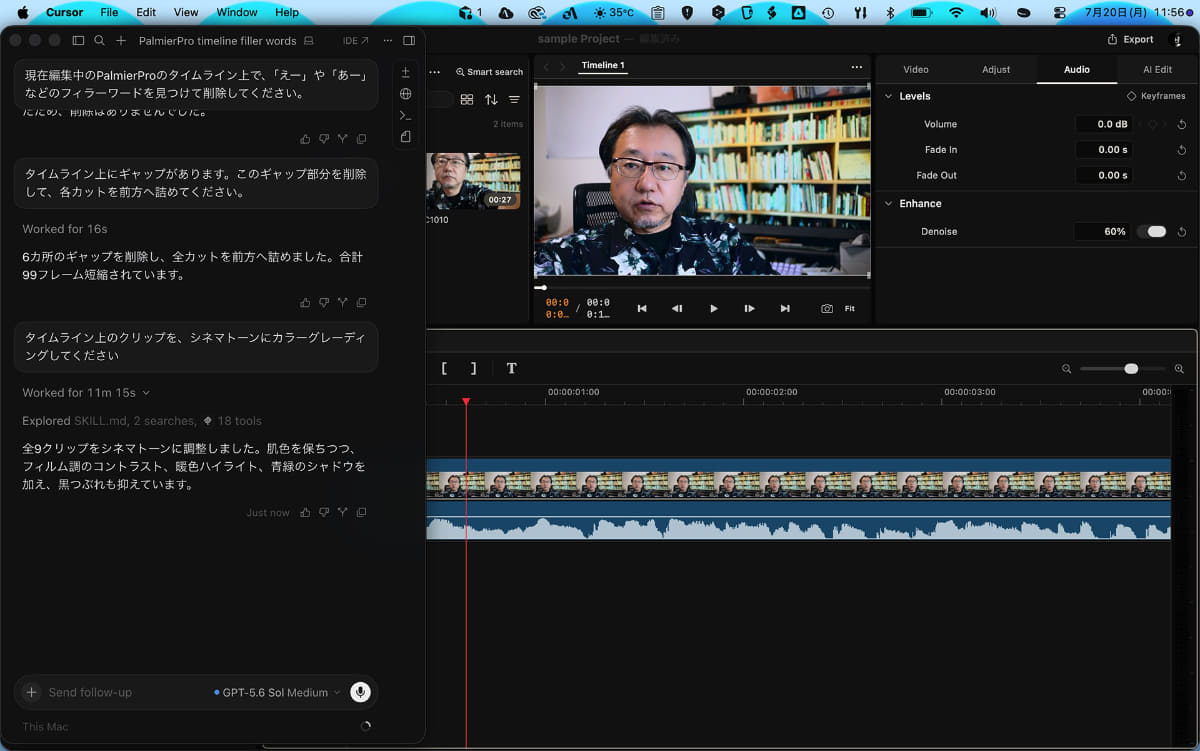This screenshot has width=1200, height=751.
Task: Open the browser globe side-rail icon
Action: pyautogui.click(x=405, y=94)
